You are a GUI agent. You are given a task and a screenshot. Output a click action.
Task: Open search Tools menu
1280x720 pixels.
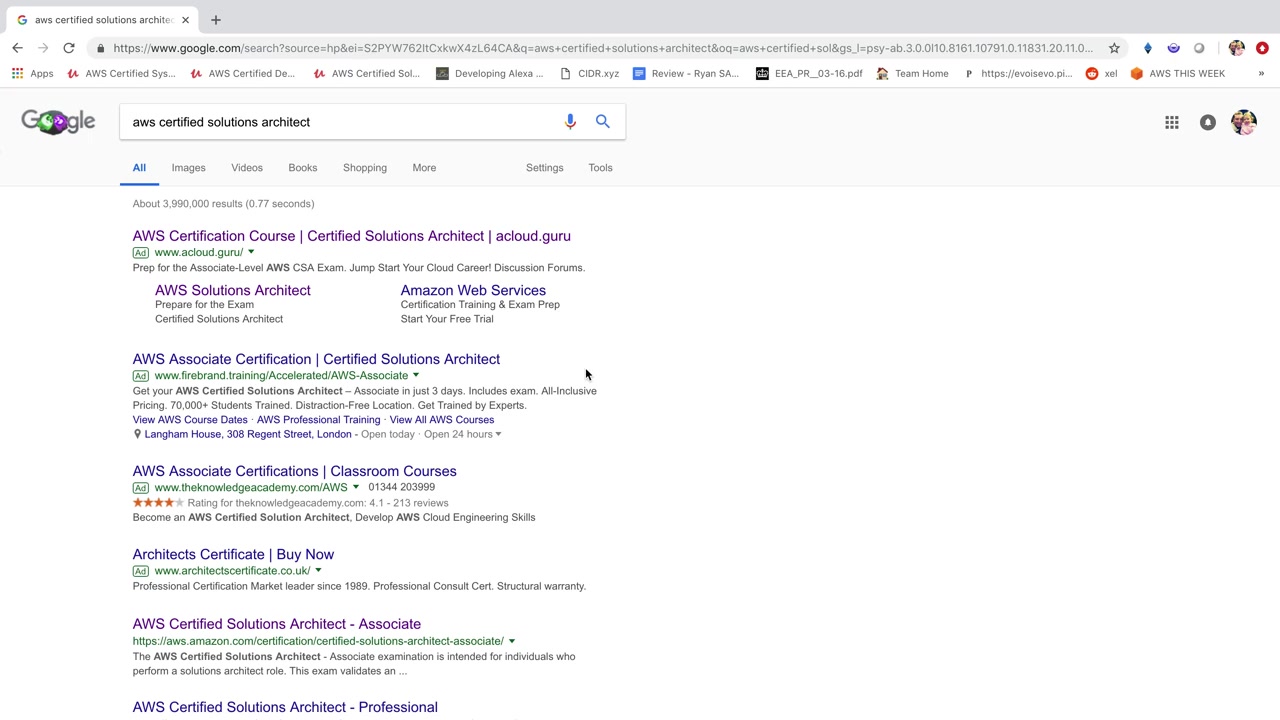600,168
